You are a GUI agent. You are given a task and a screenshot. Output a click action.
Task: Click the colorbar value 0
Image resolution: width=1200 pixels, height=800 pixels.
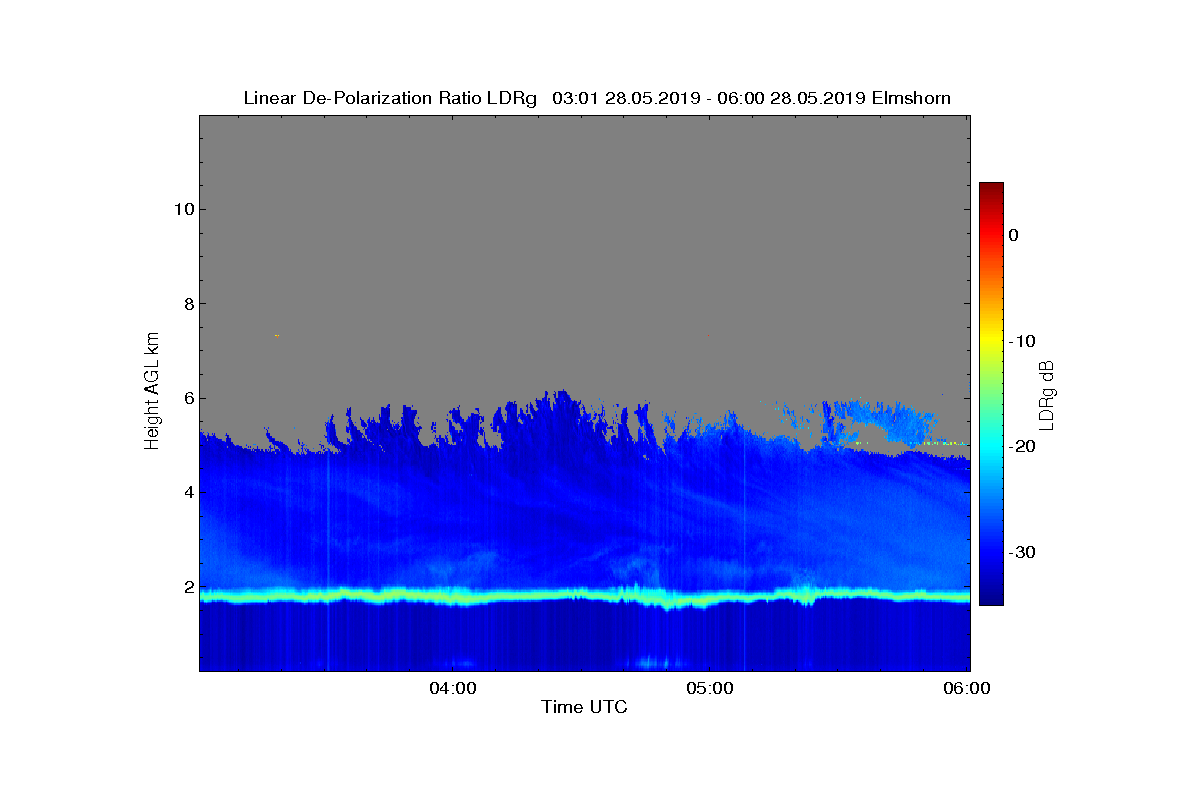(x=1013, y=235)
